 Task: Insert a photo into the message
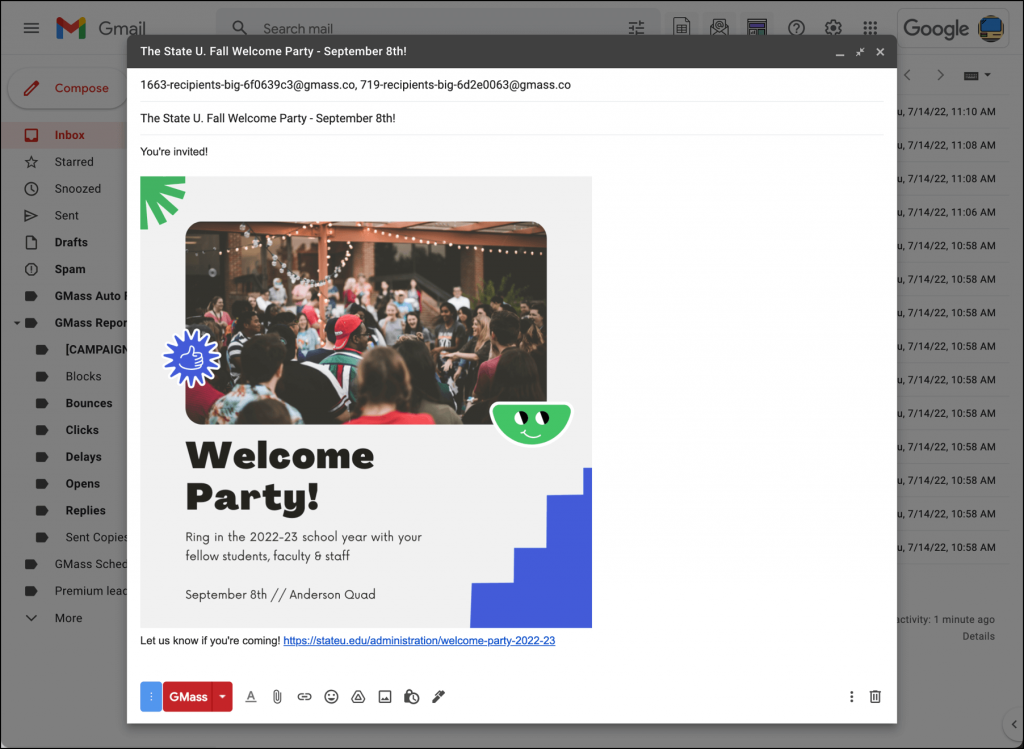[384, 696]
